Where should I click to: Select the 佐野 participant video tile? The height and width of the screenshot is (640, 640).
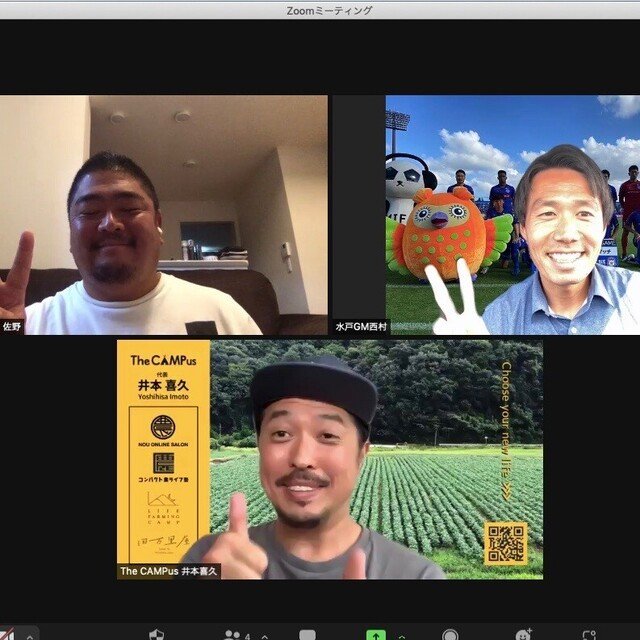(164, 215)
